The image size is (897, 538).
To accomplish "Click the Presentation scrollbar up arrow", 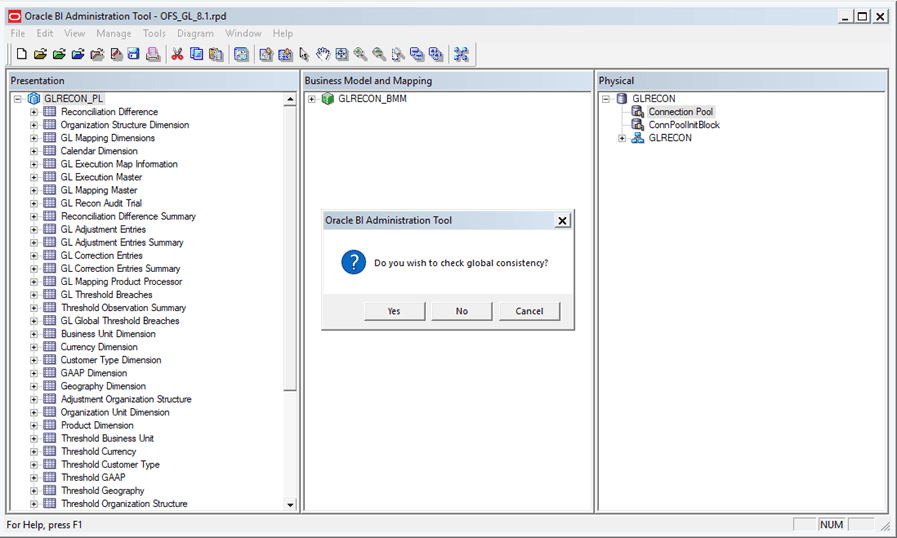I will point(290,99).
